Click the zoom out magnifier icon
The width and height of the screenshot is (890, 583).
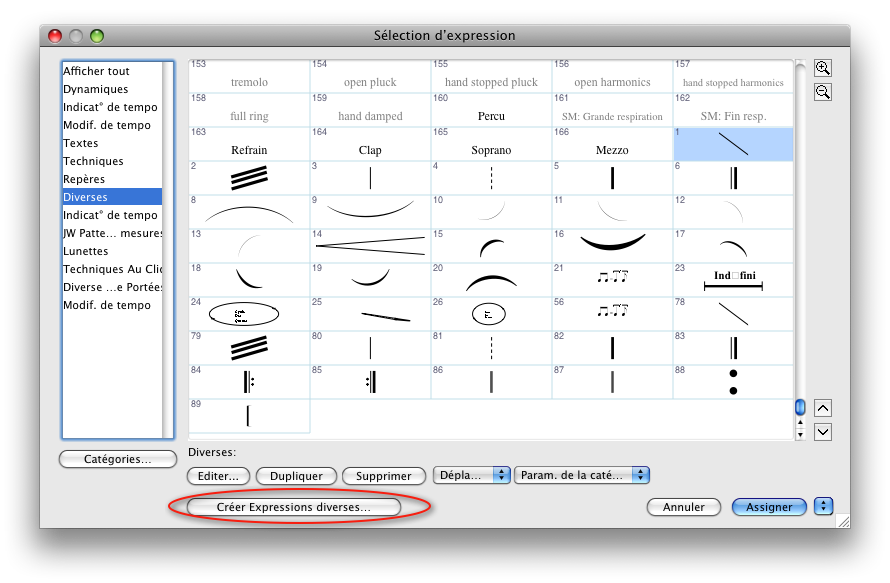[x=823, y=92]
